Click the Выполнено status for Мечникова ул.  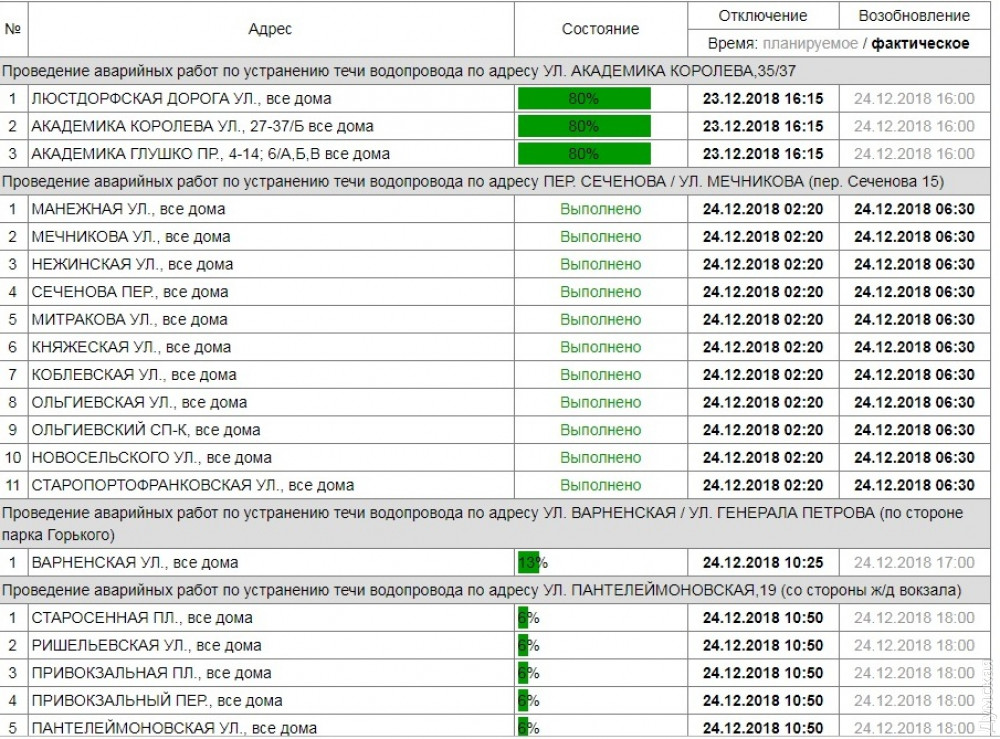click(600, 237)
